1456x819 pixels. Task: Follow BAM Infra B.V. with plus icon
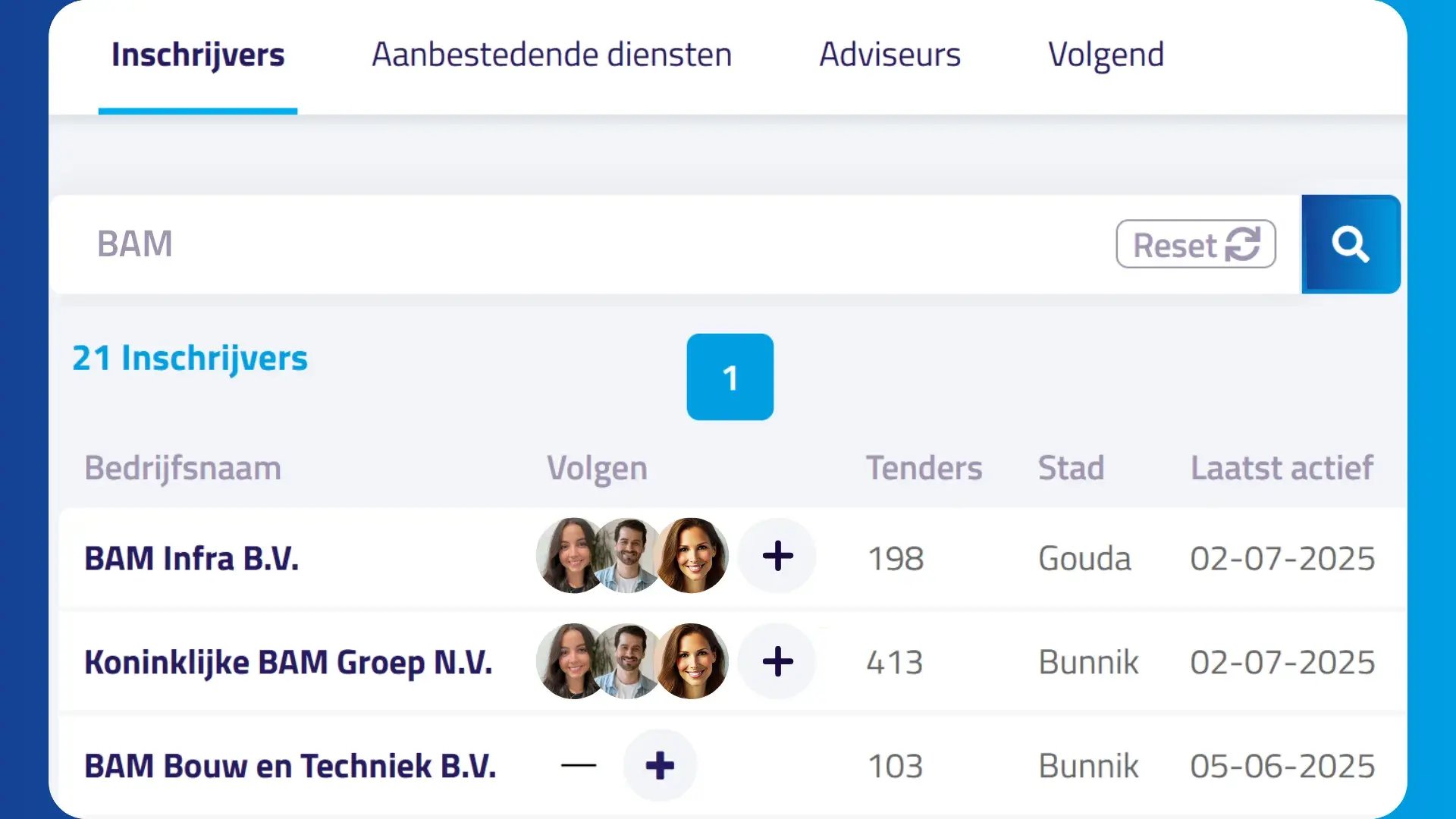pos(777,556)
